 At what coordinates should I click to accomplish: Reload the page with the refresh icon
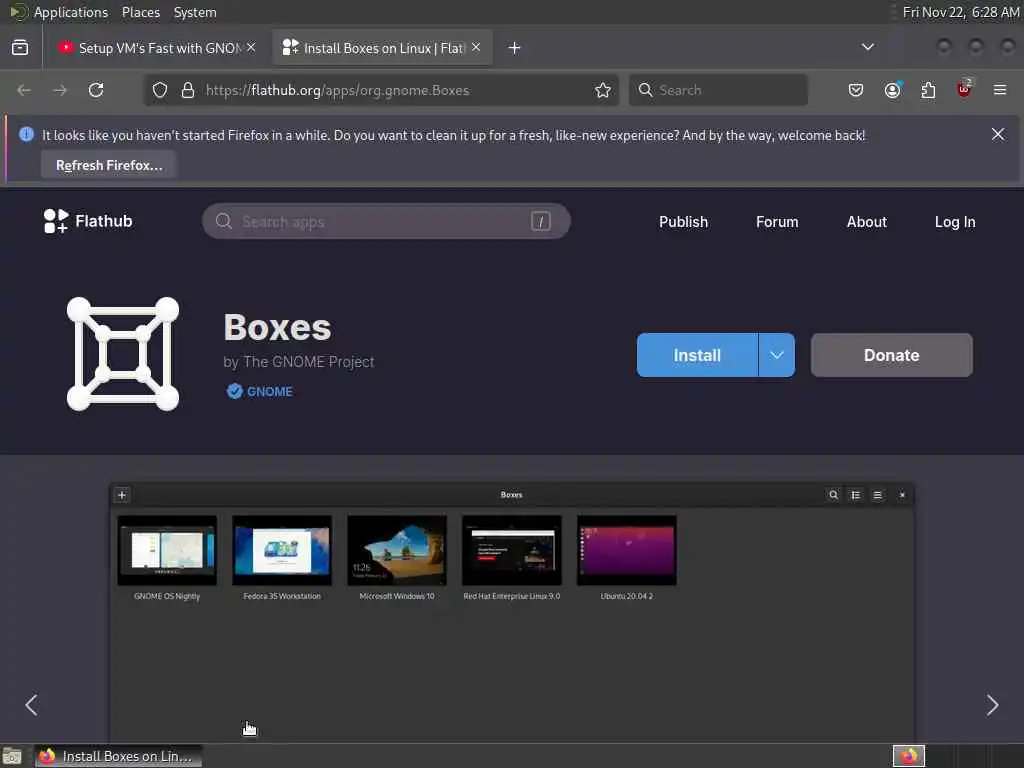pos(96,90)
